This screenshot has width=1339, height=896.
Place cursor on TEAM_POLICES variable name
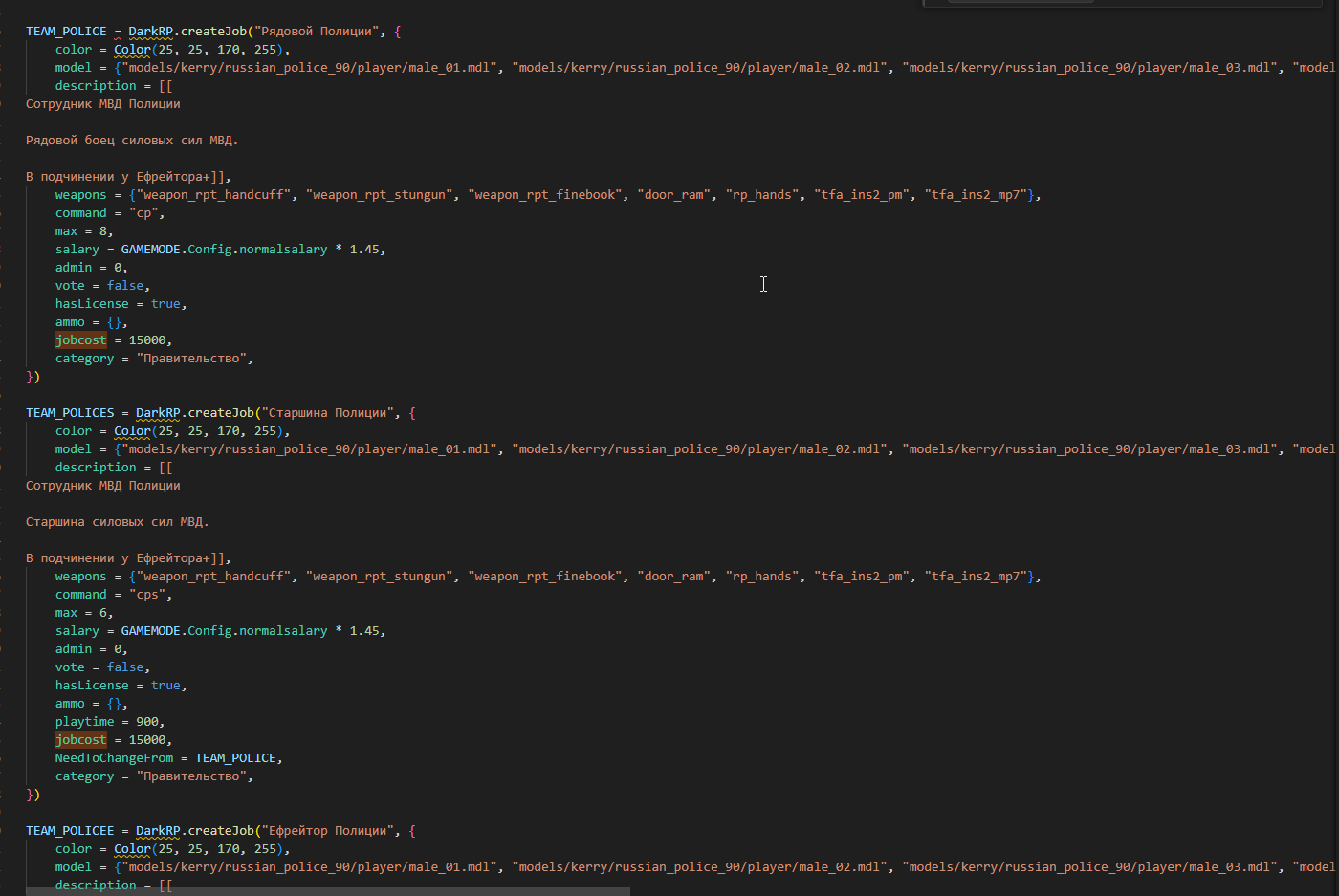[x=70, y=413]
